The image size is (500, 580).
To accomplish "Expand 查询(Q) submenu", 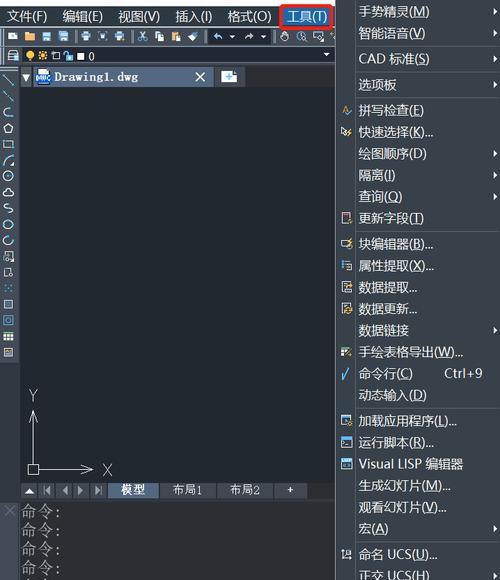I will coord(419,196).
